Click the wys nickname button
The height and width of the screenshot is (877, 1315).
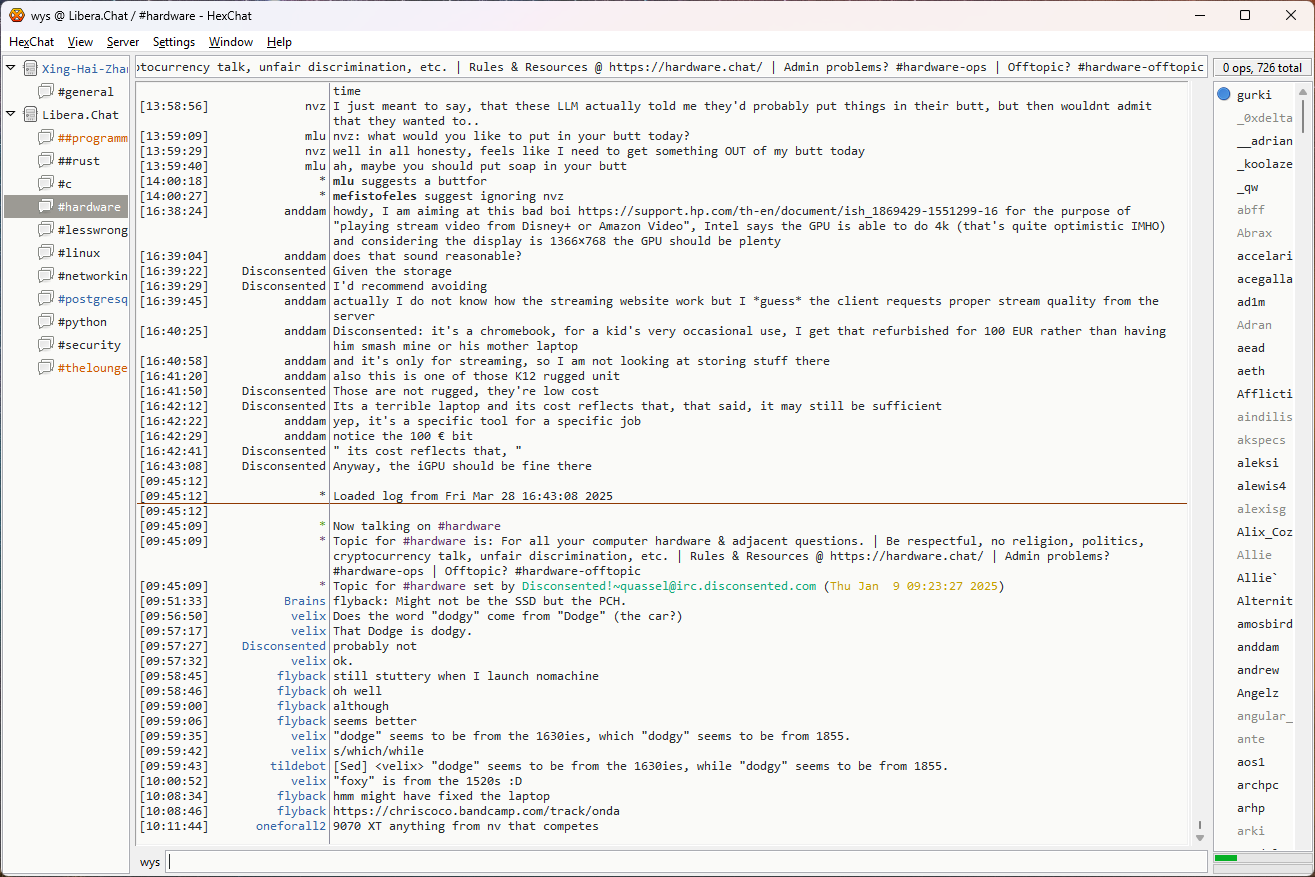149,862
